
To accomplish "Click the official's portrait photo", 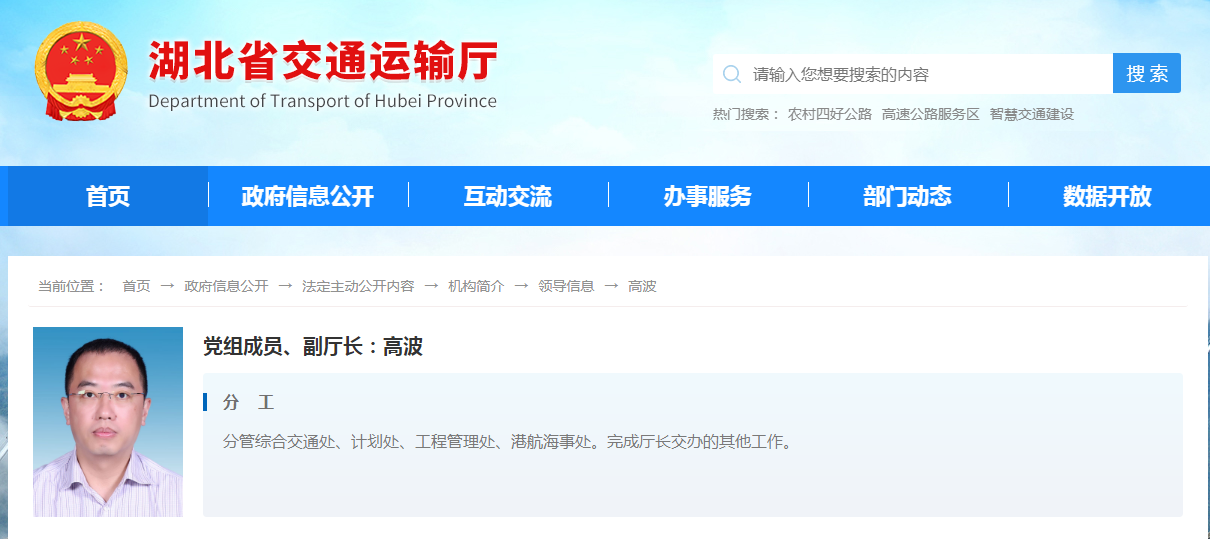I will [108, 422].
